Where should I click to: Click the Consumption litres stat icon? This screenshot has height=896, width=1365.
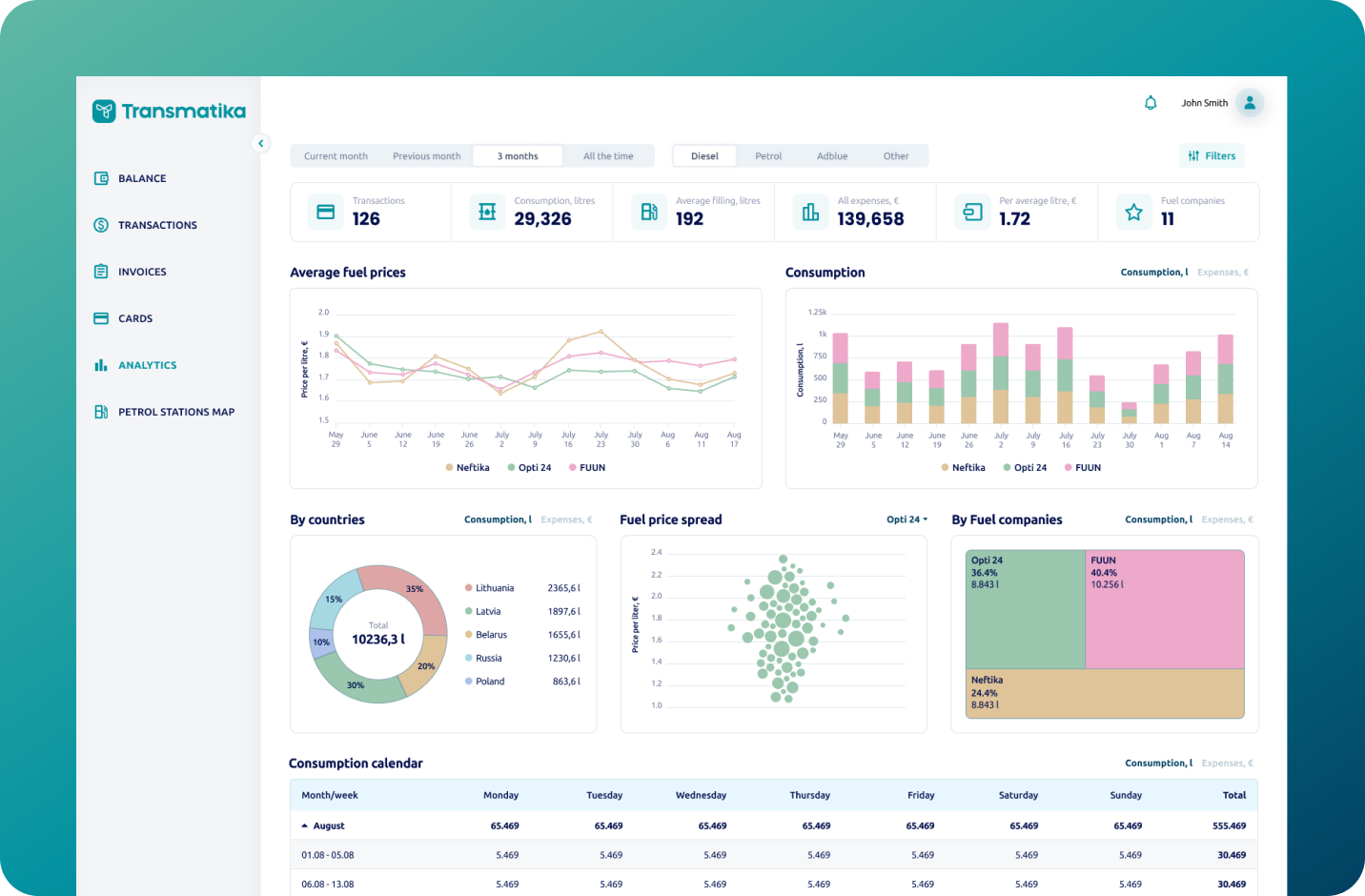coord(487,212)
